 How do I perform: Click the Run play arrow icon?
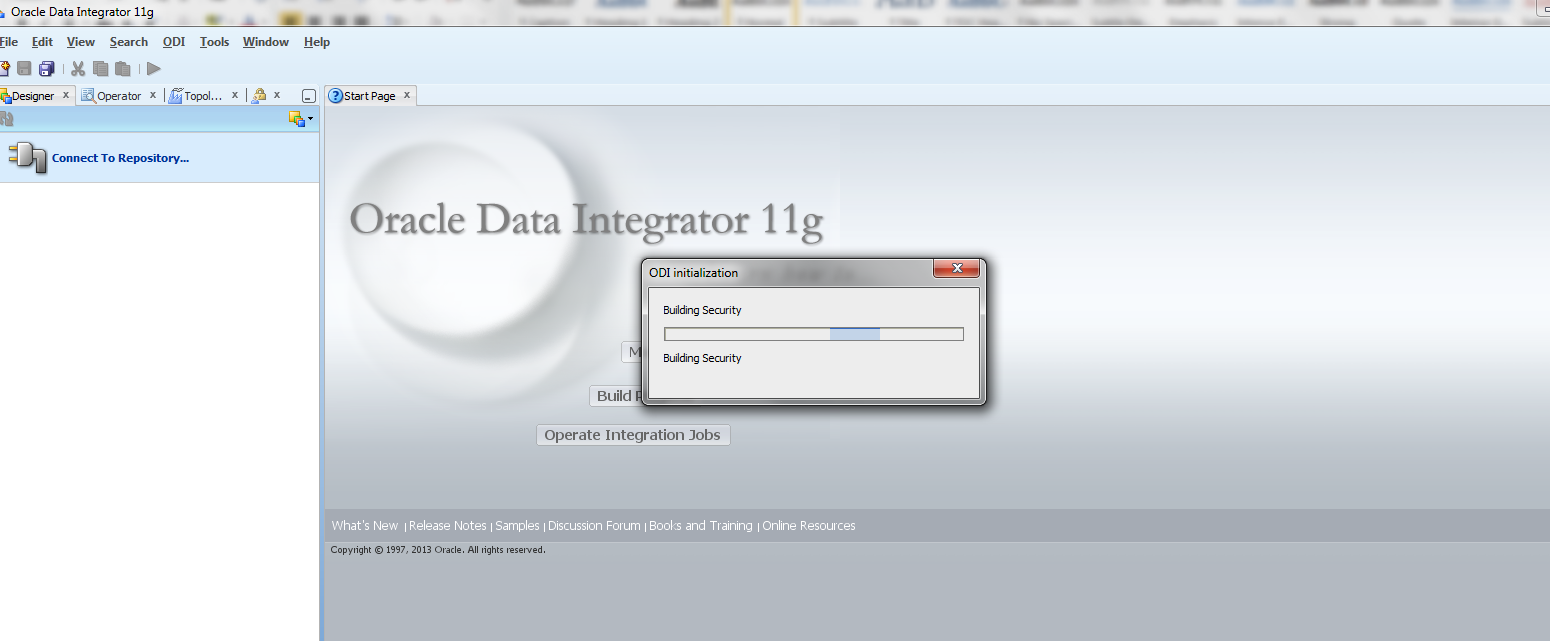coord(154,68)
